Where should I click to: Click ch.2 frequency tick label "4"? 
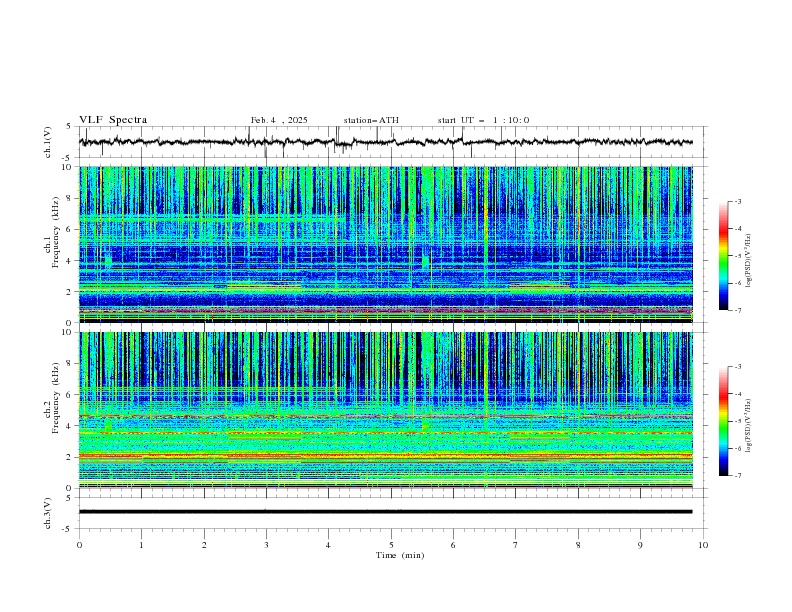click(69, 426)
